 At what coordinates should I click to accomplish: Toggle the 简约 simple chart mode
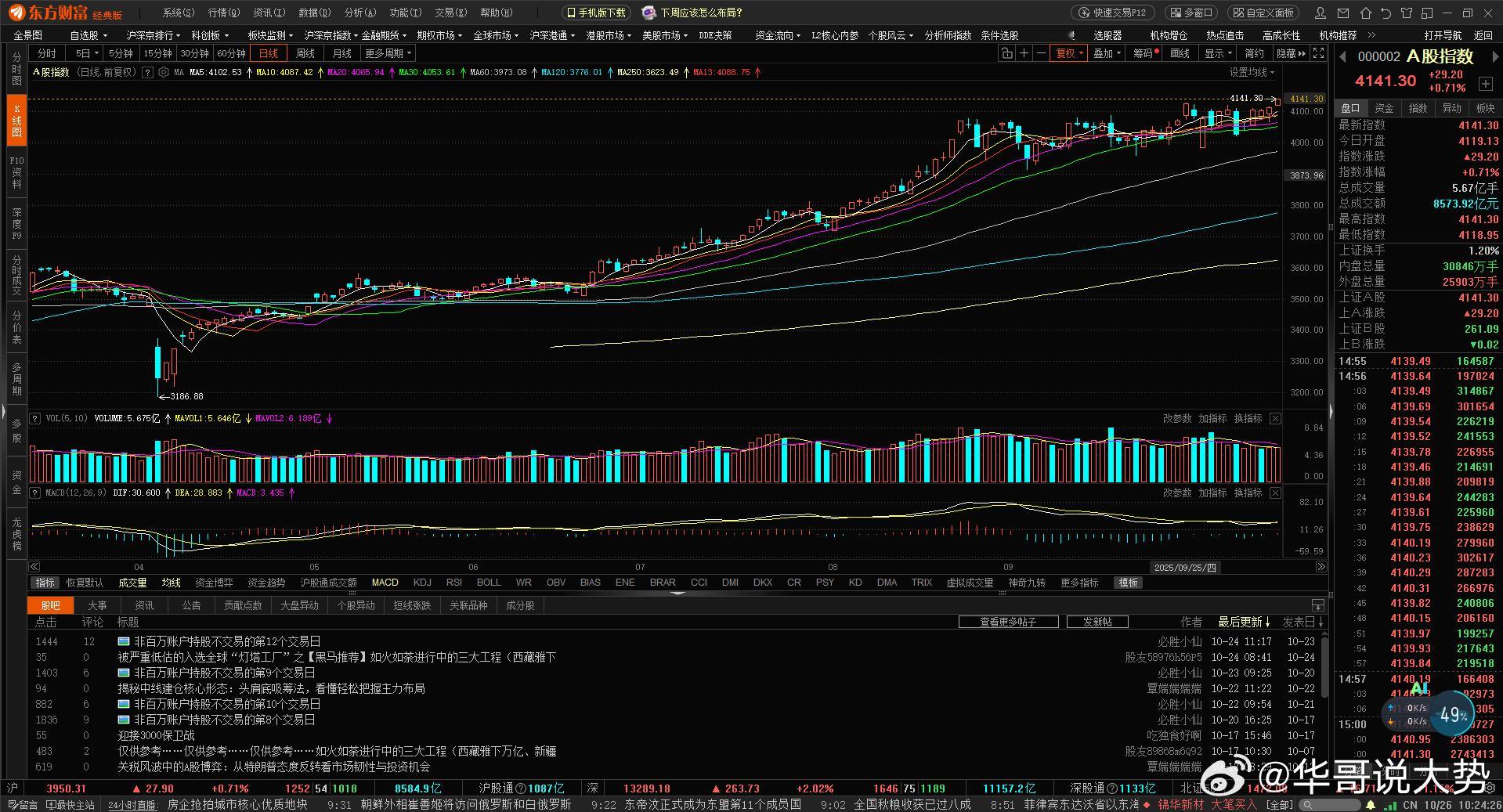1255,53
